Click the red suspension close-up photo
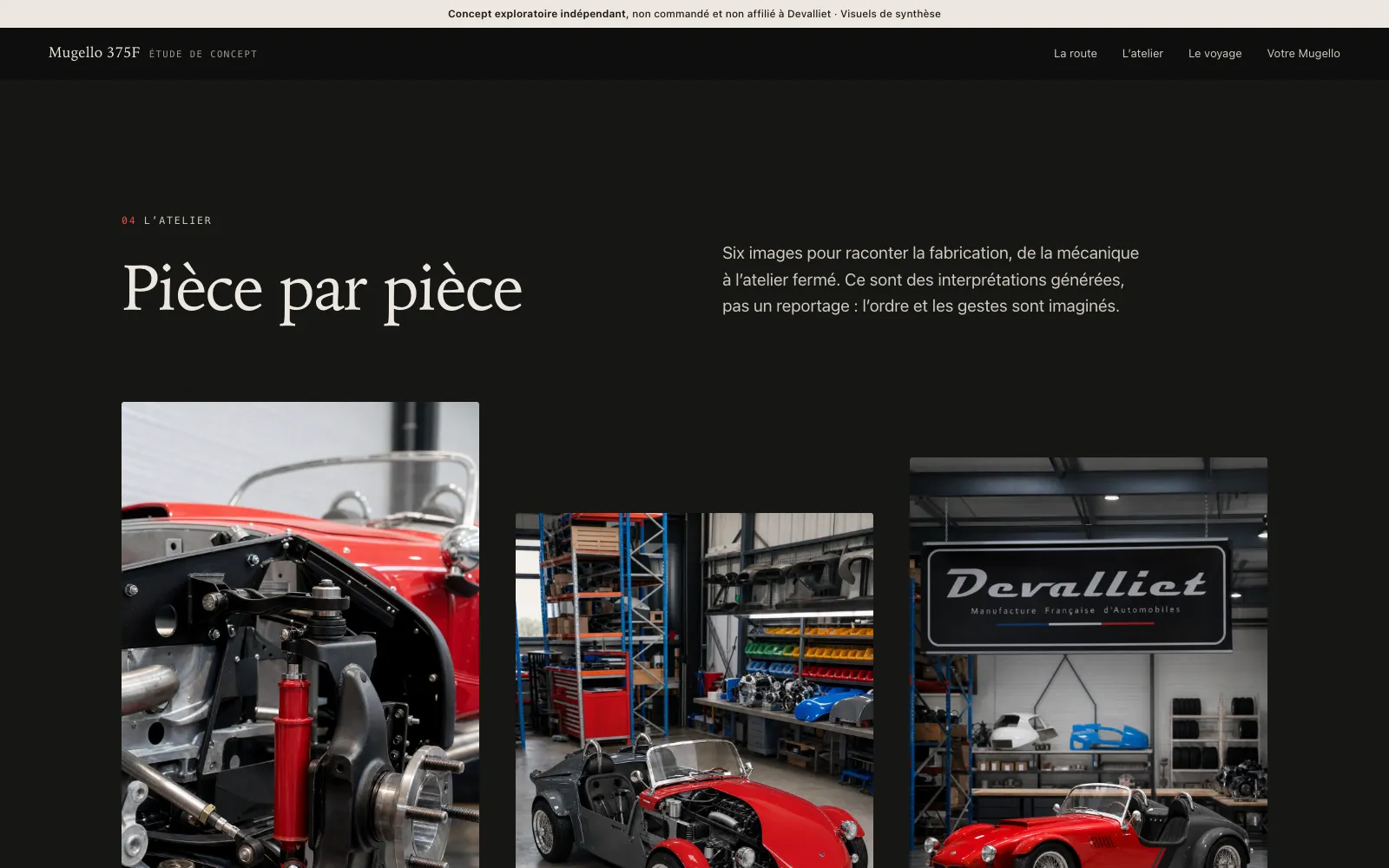Viewport: 1389px width, 868px height. click(300, 635)
